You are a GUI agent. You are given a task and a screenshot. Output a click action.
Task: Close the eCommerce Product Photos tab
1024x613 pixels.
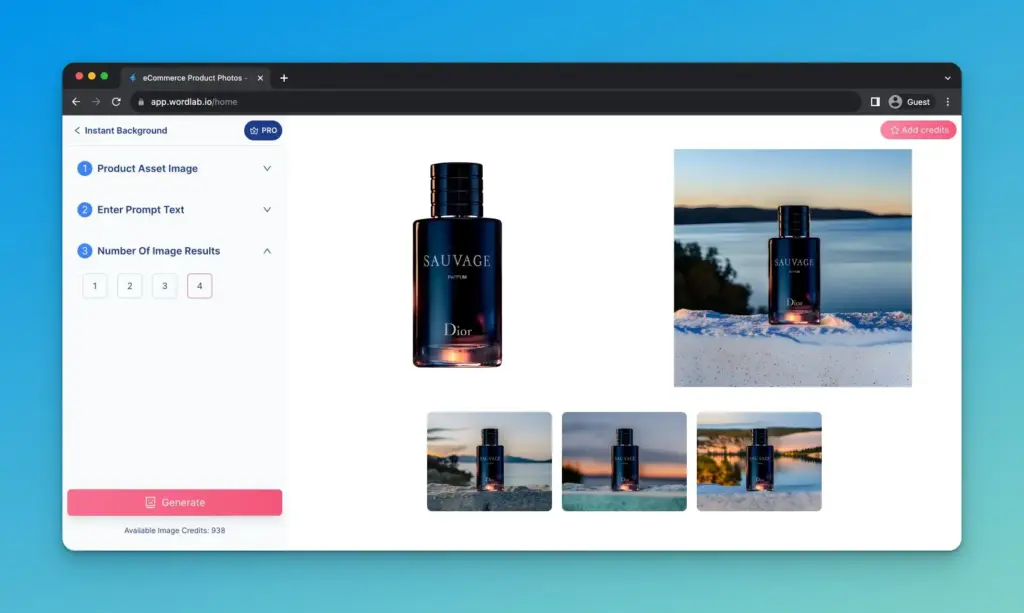260,78
